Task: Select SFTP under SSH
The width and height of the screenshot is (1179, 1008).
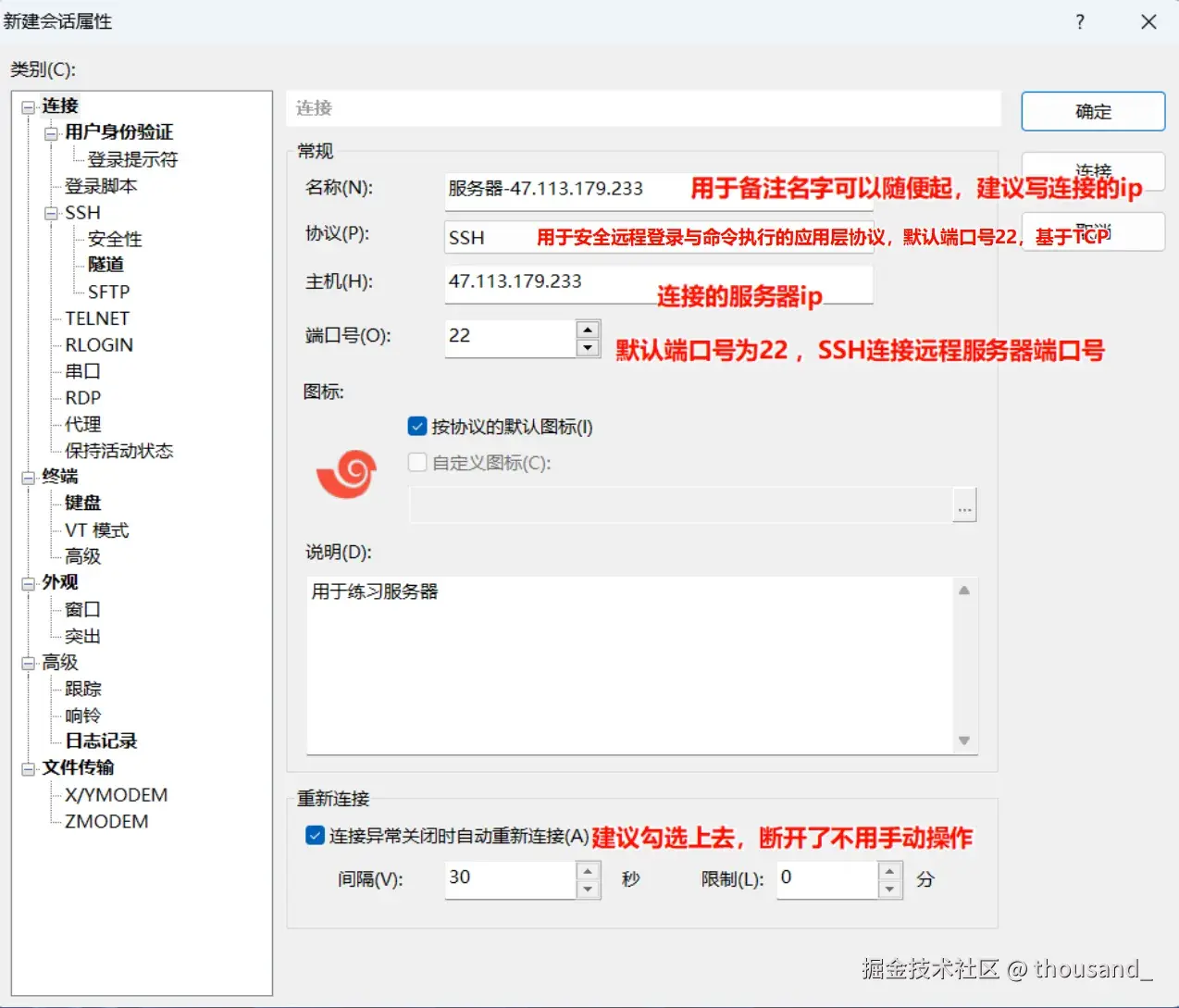Action: (x=108, y=292)
